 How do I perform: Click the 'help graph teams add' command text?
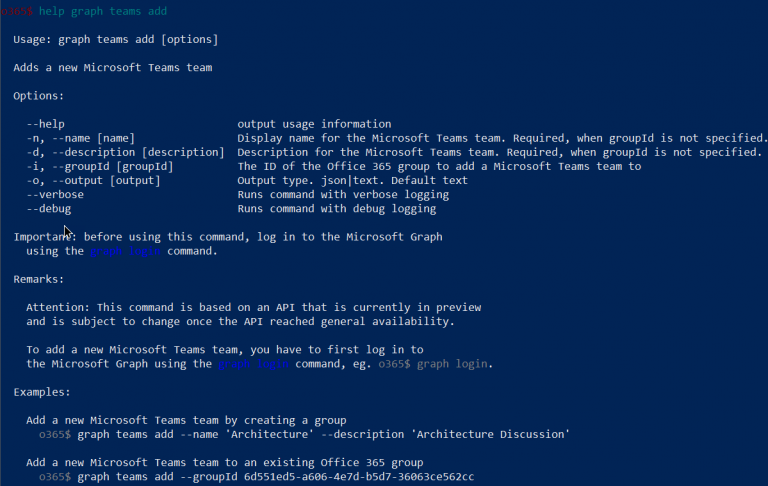103,11
